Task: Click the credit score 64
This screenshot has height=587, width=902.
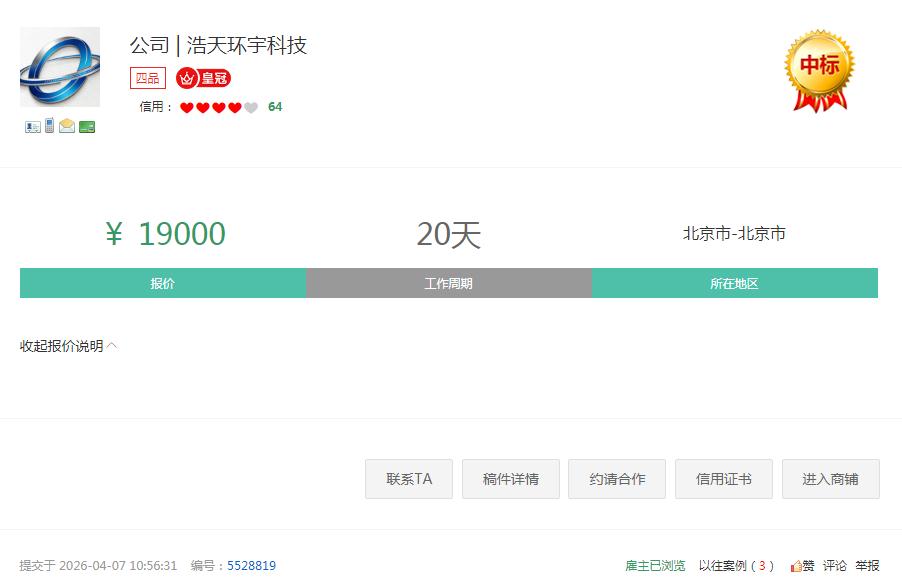Action: pyautogui.click(x=275, y=107)
